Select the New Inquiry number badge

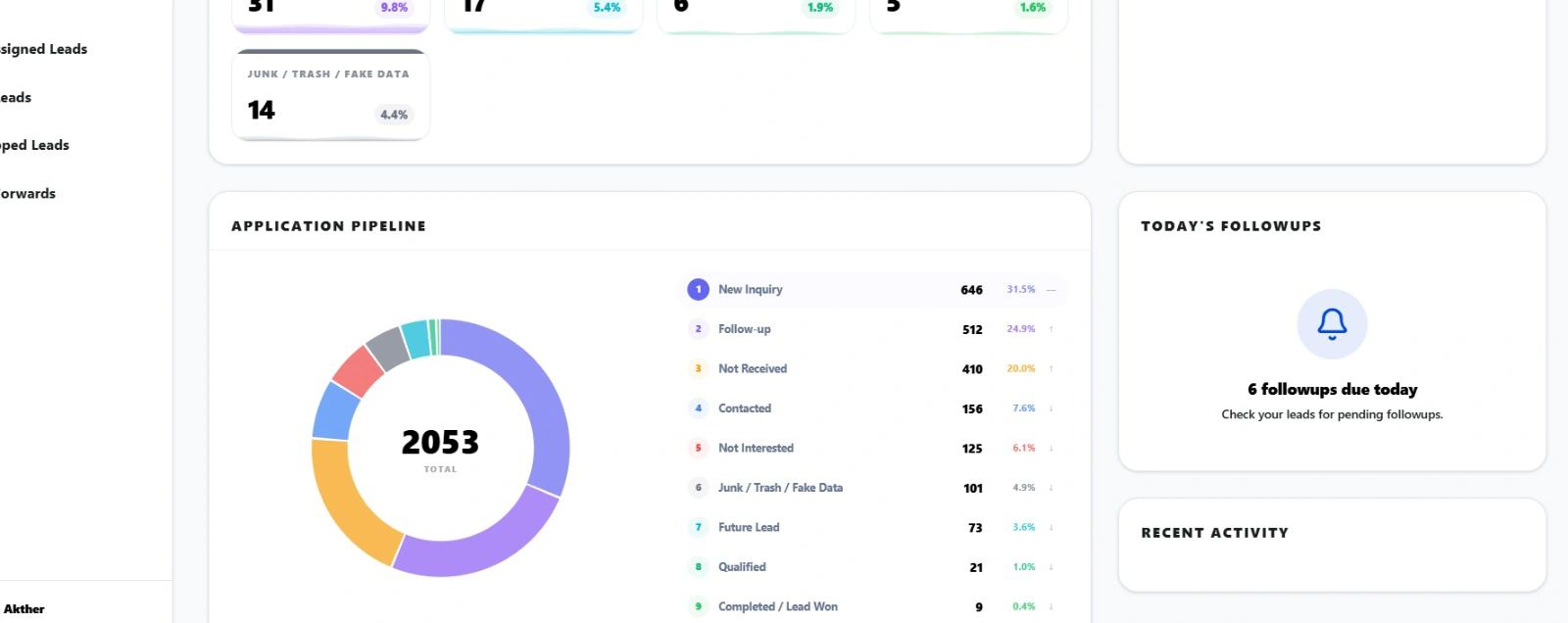(x=698, y=290)
